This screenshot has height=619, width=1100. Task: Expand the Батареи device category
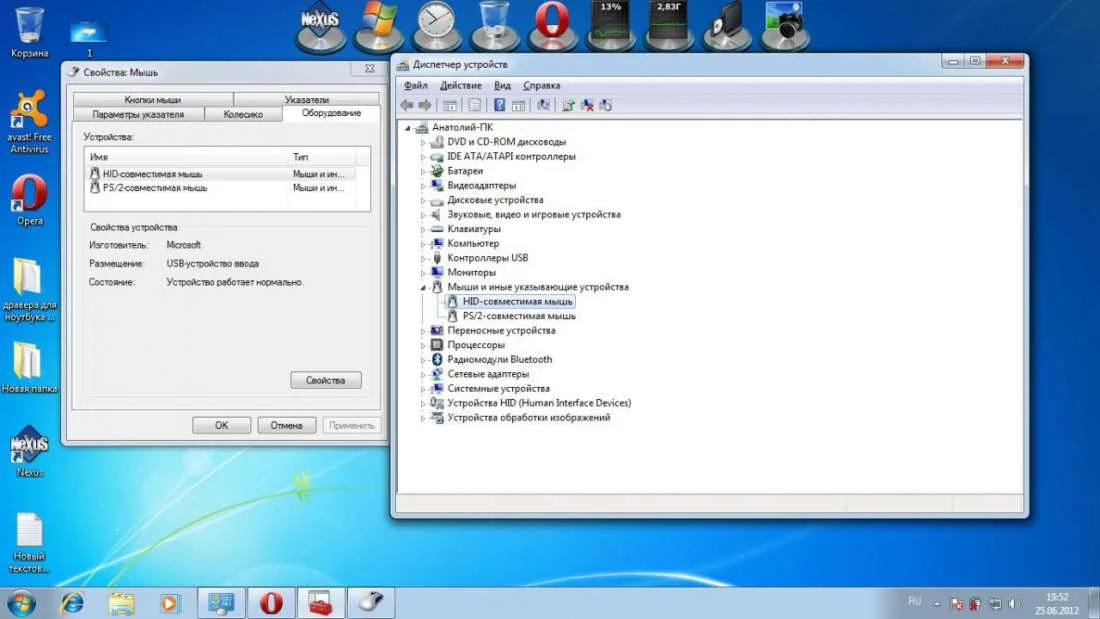pyautogui.click(x=423, y=172)
